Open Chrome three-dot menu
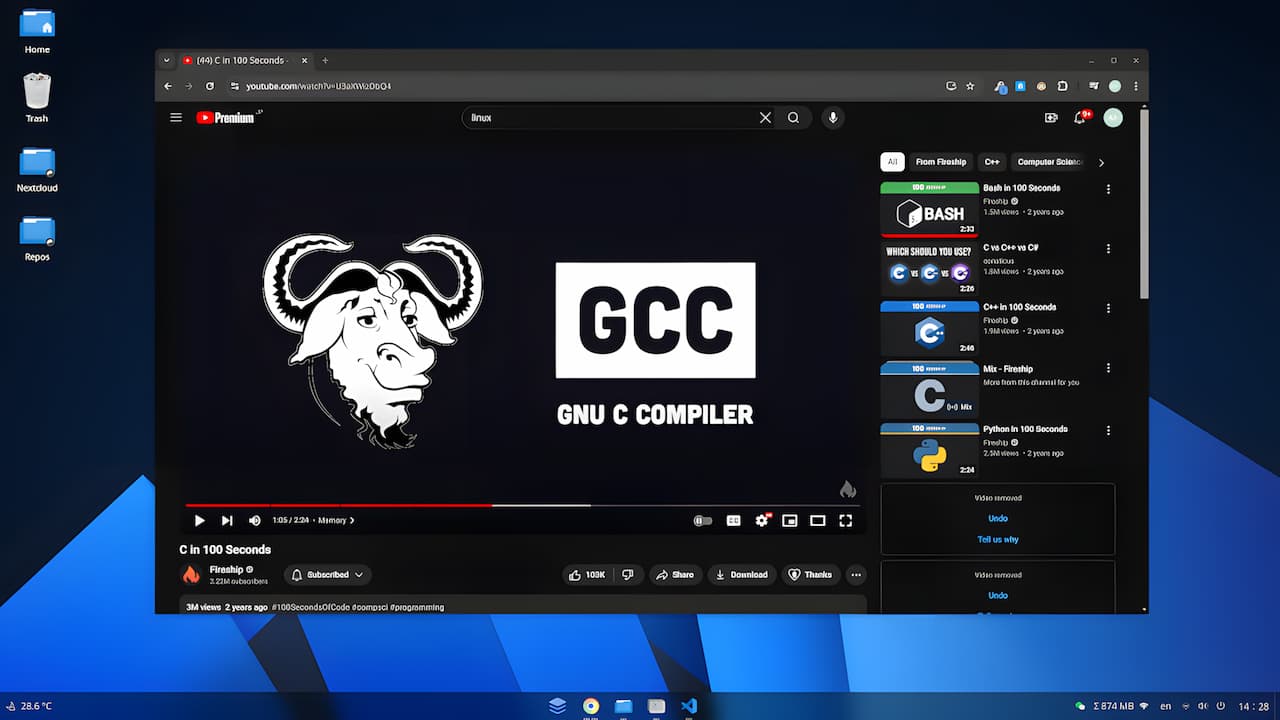This screenshot has width=1280, height=720. (1135, 86)
